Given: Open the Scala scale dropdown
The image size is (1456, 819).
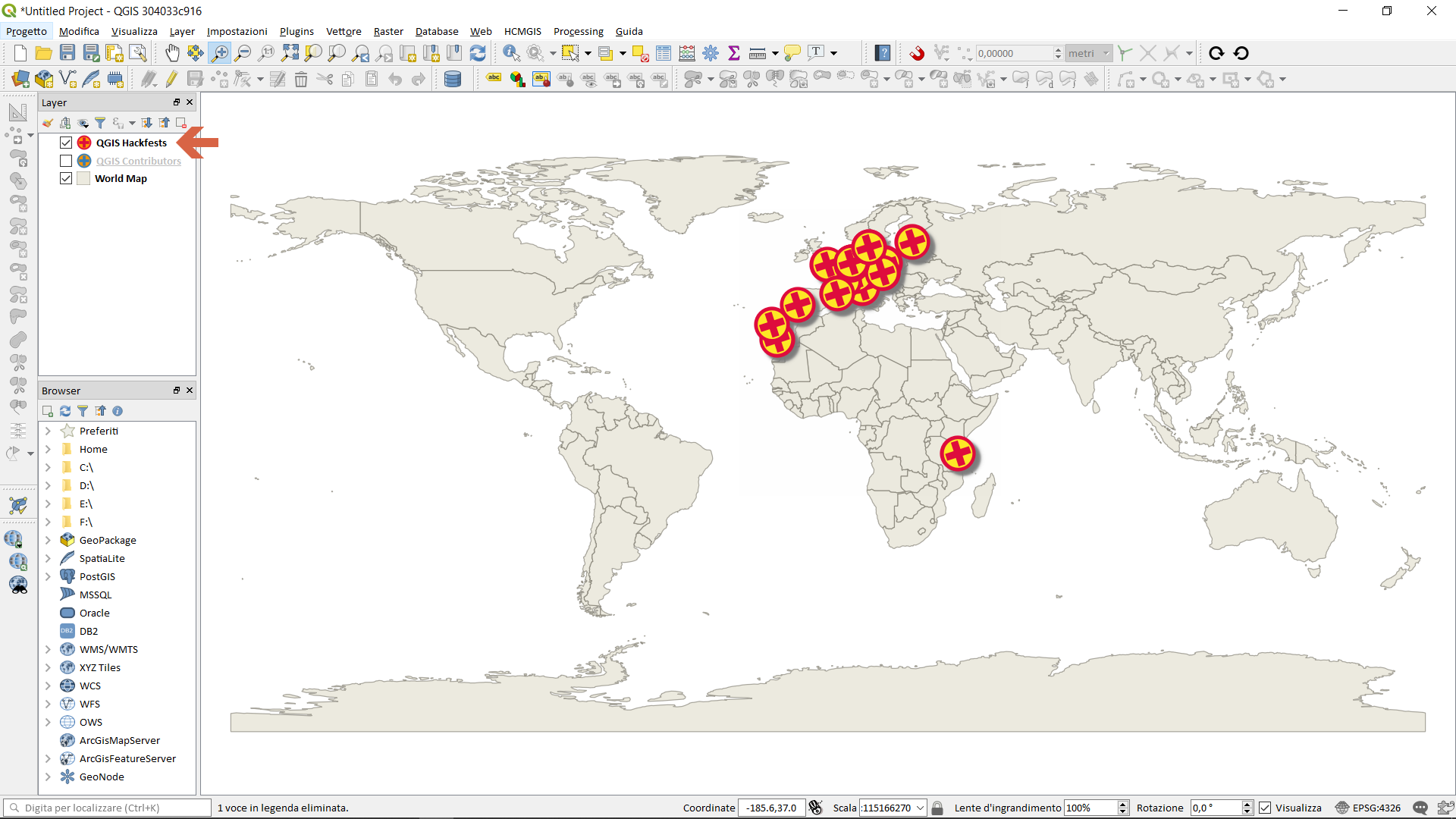Looking at the screenshot, I should (921, 808).
